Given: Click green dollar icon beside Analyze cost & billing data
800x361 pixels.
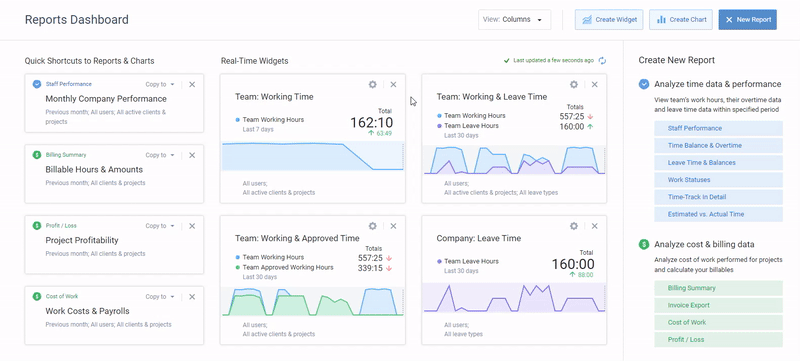Looking at the screenshot, I should [644, 244].
